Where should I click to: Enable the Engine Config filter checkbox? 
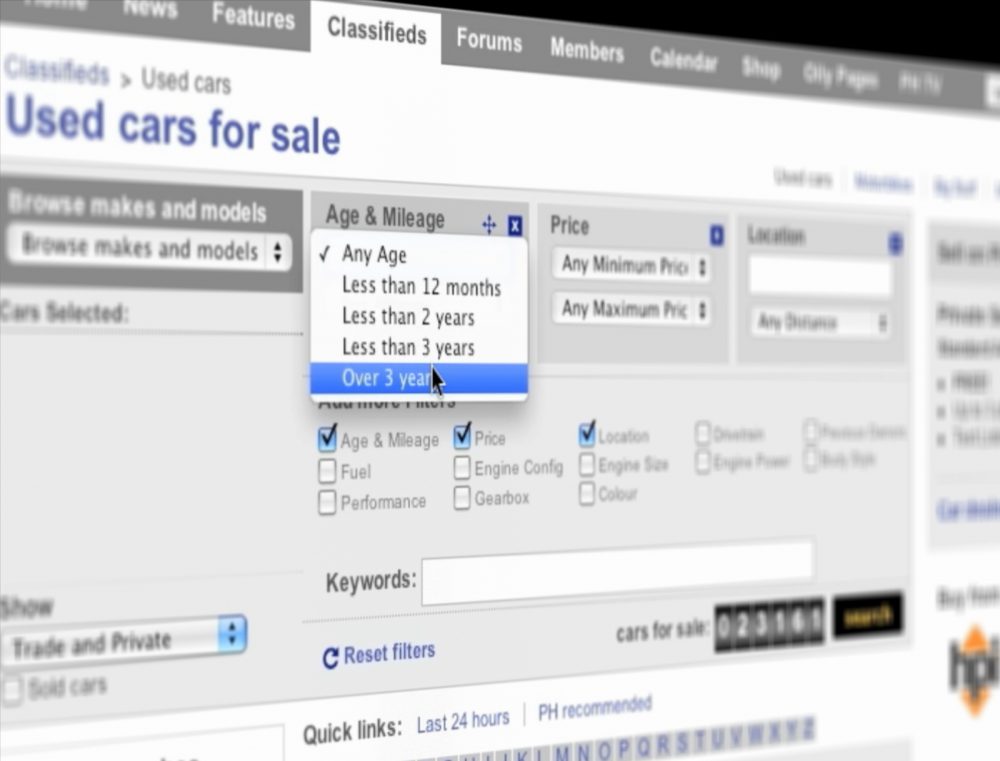[462, 468]
